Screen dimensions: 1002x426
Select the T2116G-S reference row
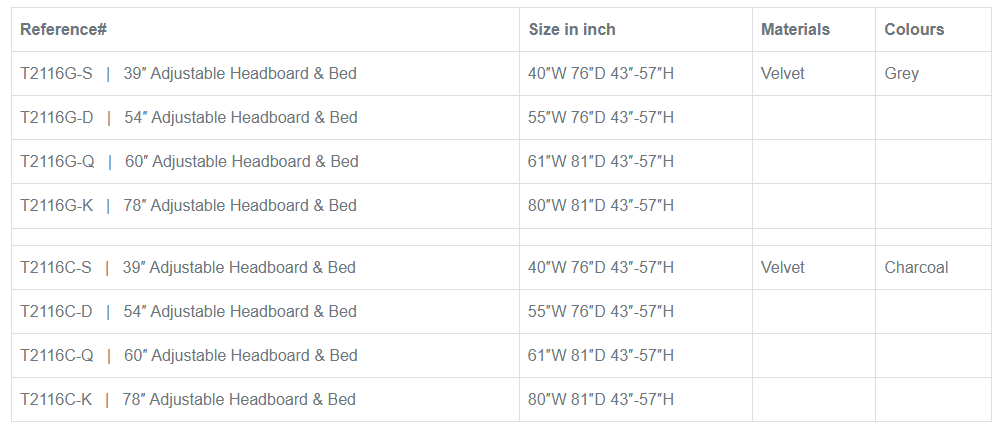tap(188, 73)
